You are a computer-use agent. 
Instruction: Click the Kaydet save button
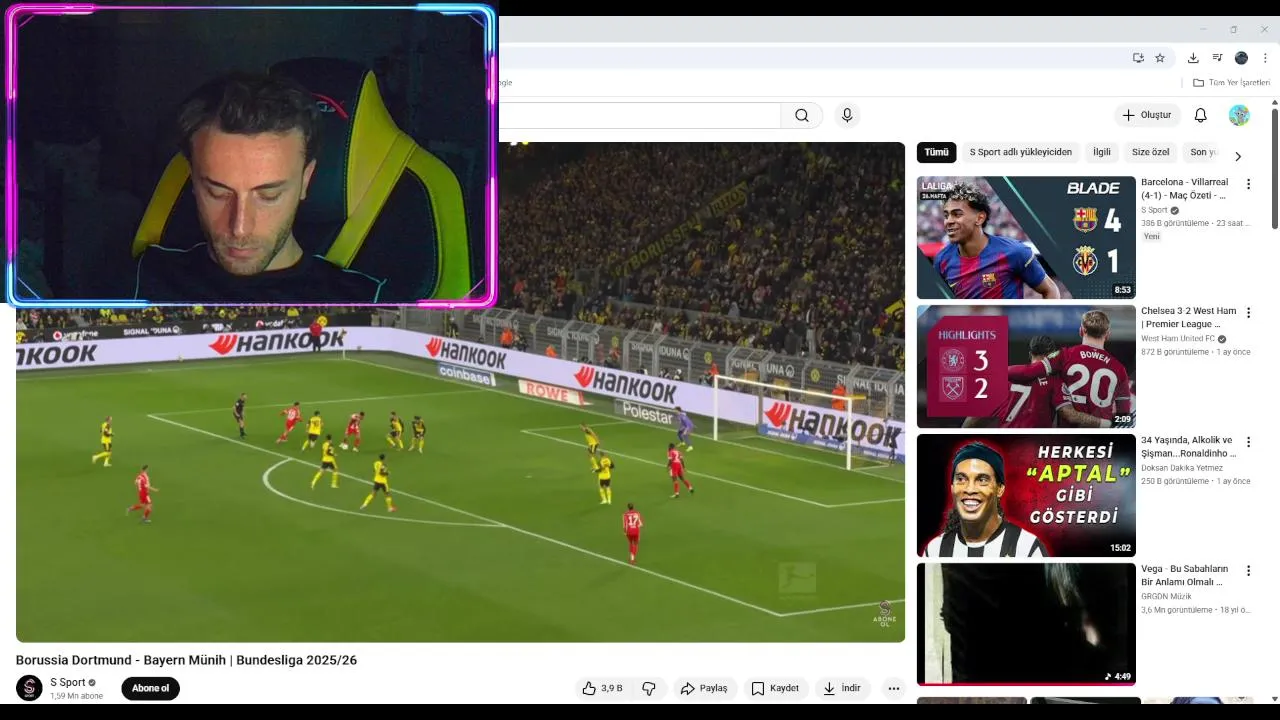pos(775,688)
